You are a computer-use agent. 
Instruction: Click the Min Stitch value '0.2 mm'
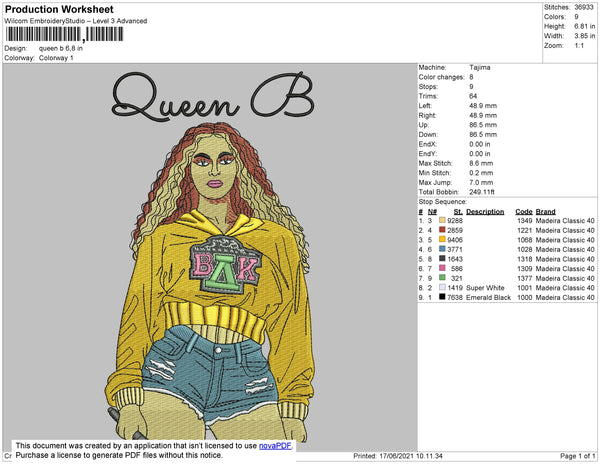[x=481, y=173]
